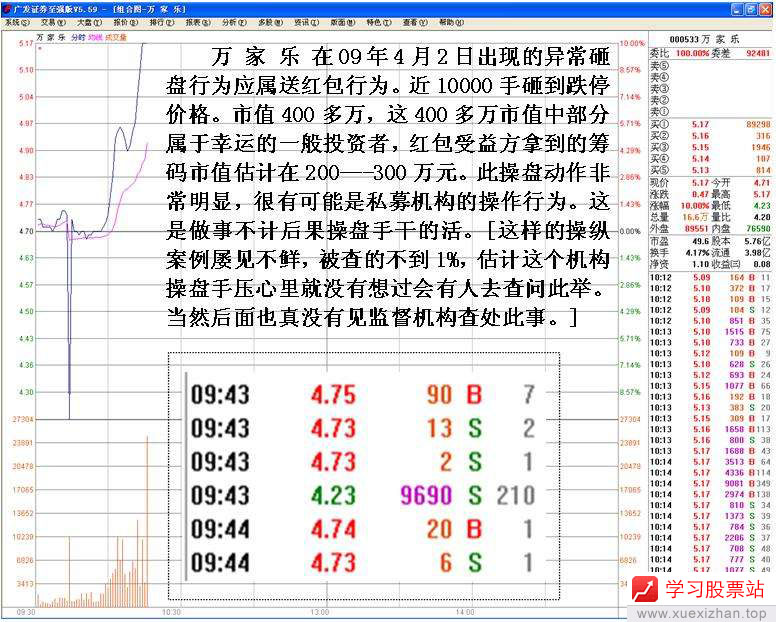The height and width of the screenshot is (622, 776).
Task: Click the 10:13 tick with volume 1515
Action: (x=710, y=332)
